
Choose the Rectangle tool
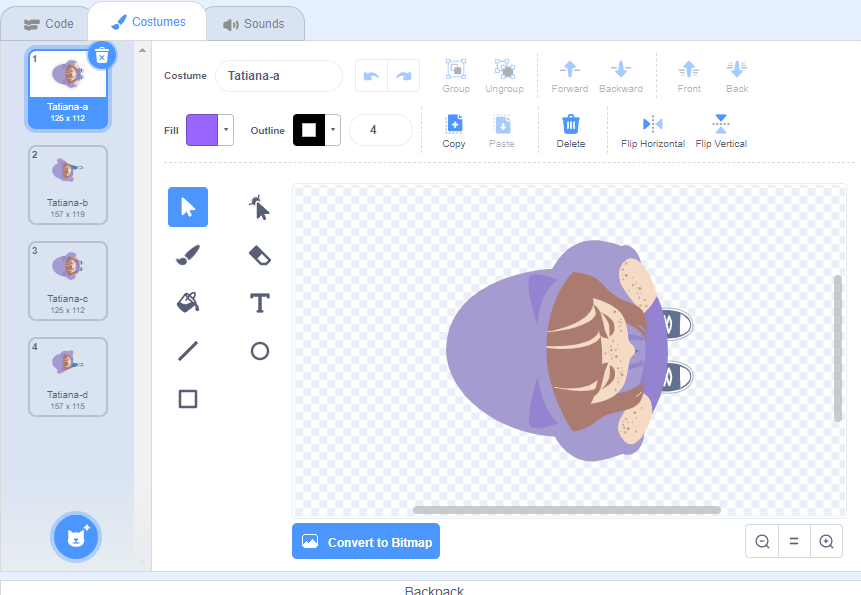(188, 399)
